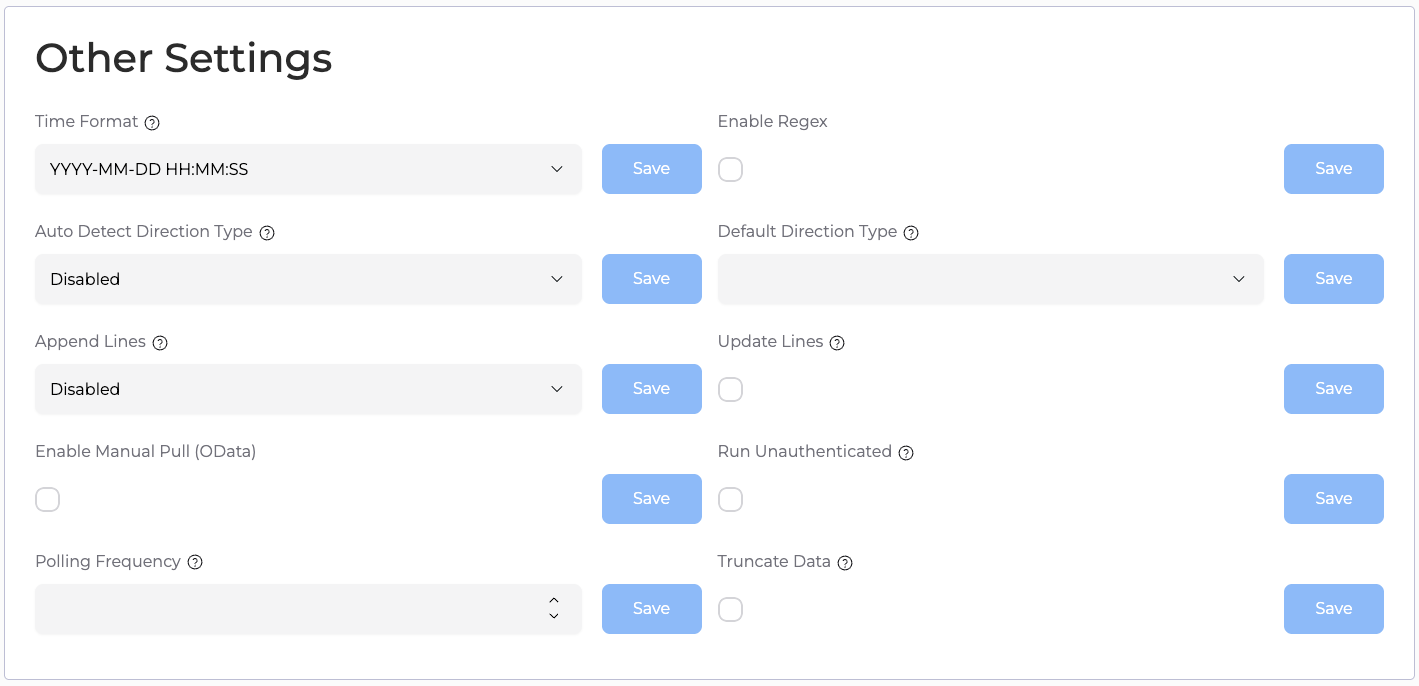Click inside the Polling Frequency input field
This screenshot has width=1419, height=686.
[308, 609]
